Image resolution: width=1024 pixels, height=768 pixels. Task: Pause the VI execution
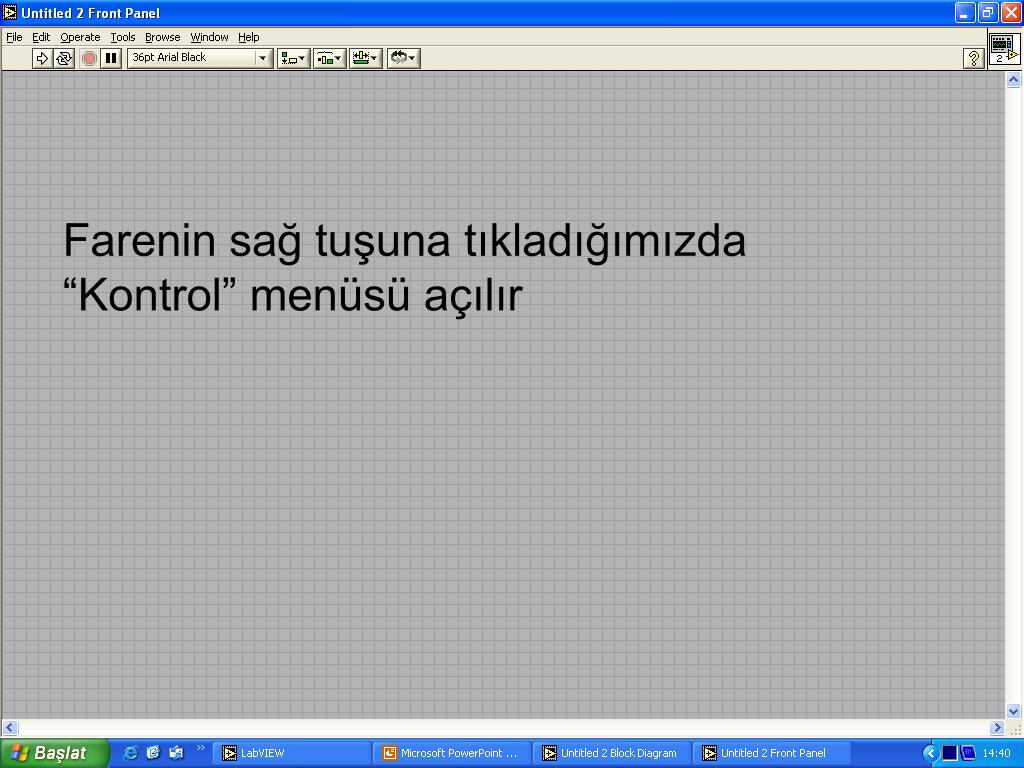[111, 58]
